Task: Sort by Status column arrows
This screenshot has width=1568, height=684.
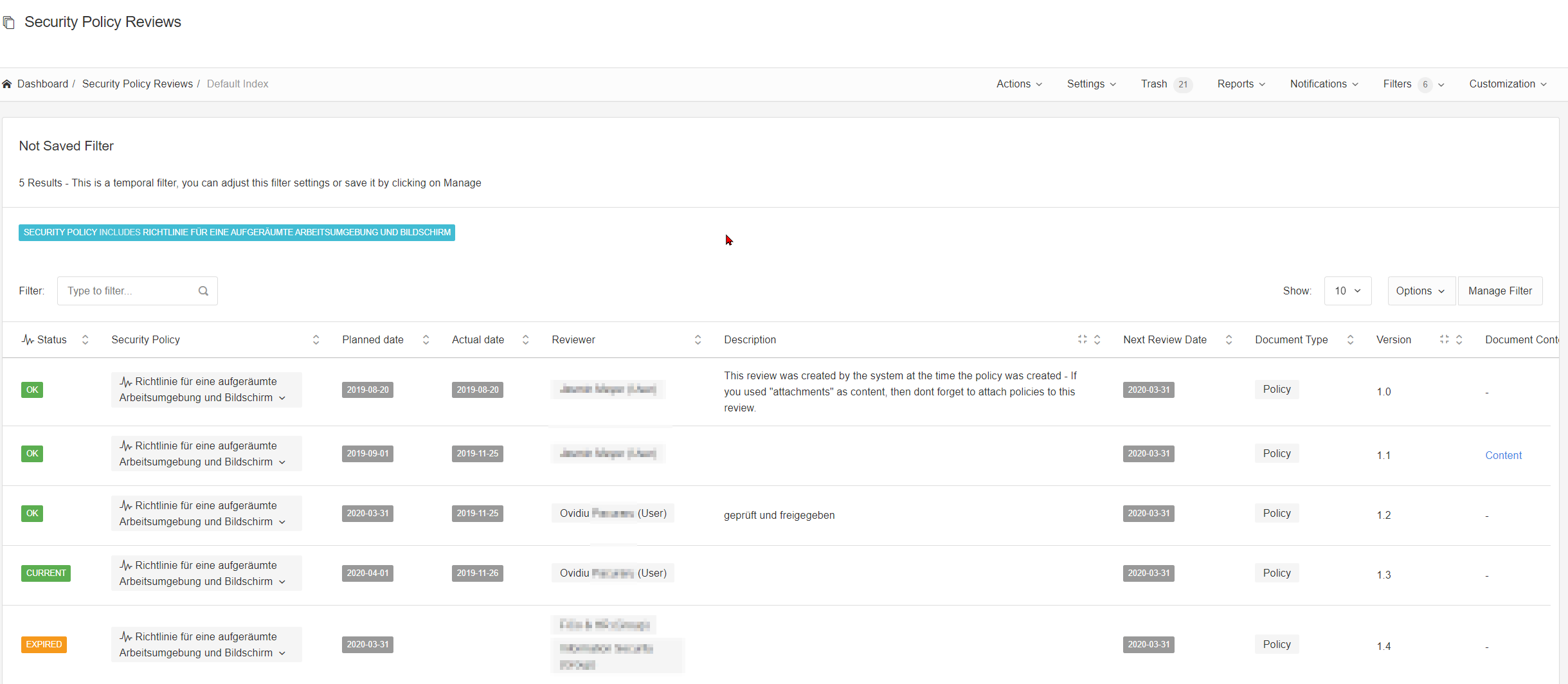Action: pos(85,340)
